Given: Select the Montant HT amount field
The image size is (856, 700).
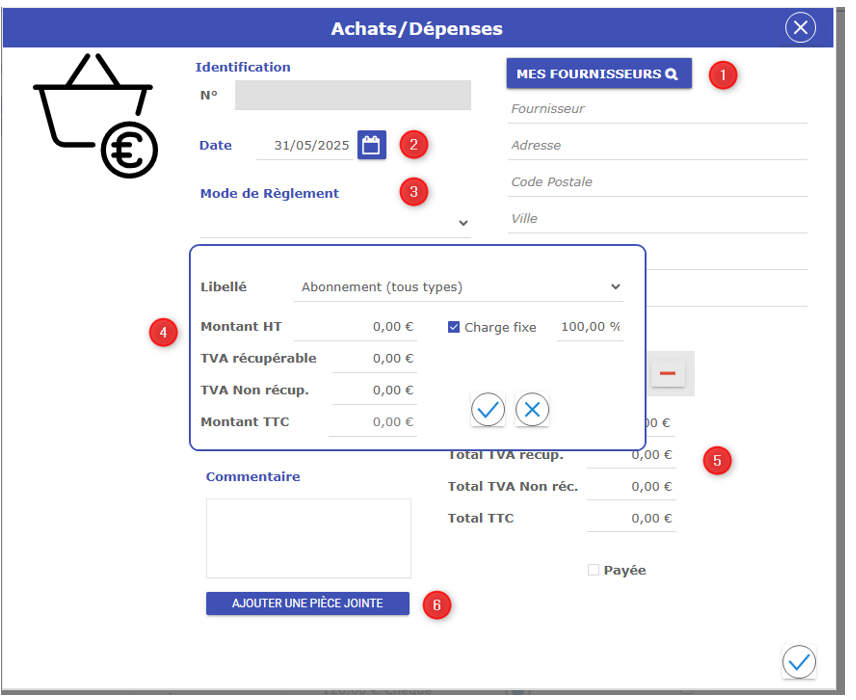Looking at the screenshot, I should pyautogui.click(x=374, y=327).
